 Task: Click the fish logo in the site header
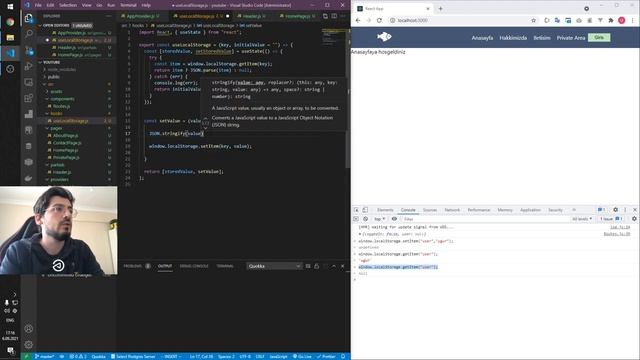click(x=384, y=37)
